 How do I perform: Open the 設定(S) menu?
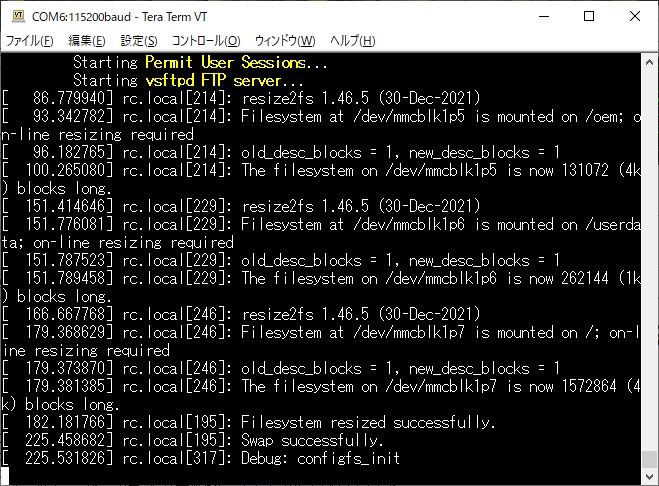[139, 41]
